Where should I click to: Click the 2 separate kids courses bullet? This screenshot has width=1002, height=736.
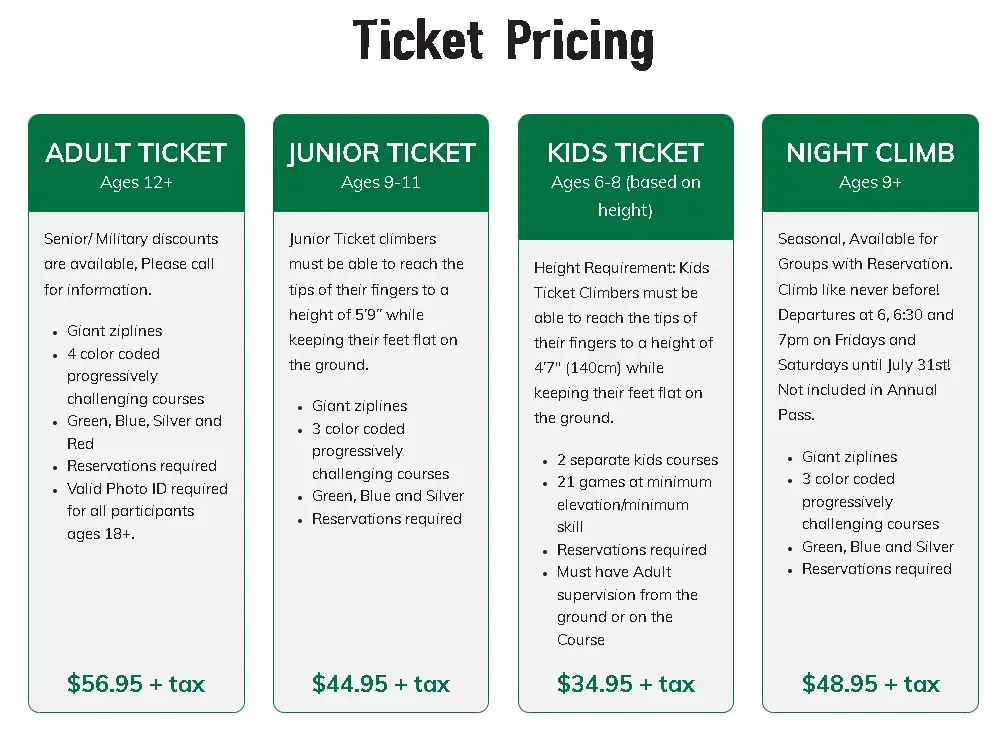(637, 460)
